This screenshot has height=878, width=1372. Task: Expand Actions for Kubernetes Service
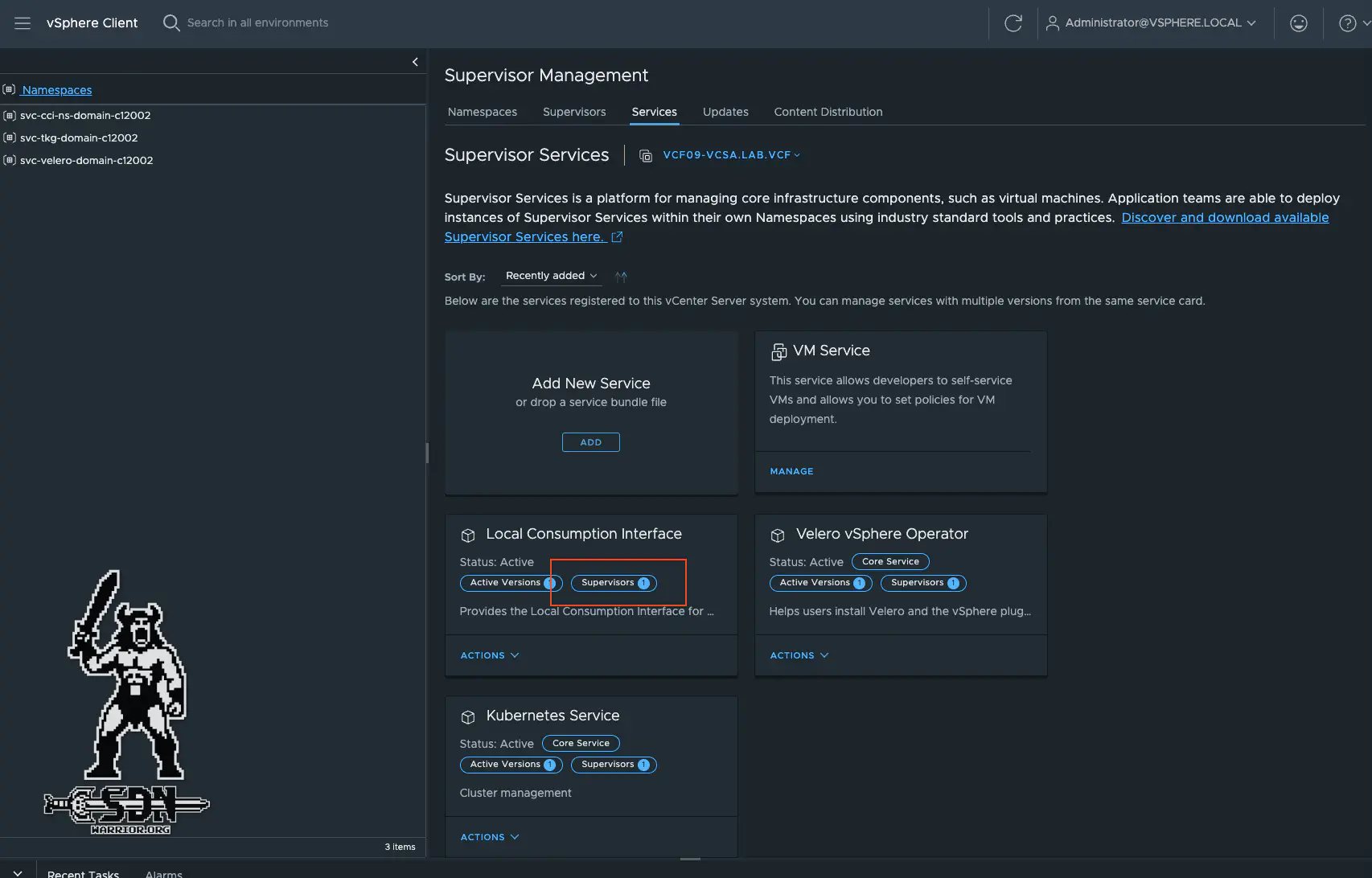[489, 837]
